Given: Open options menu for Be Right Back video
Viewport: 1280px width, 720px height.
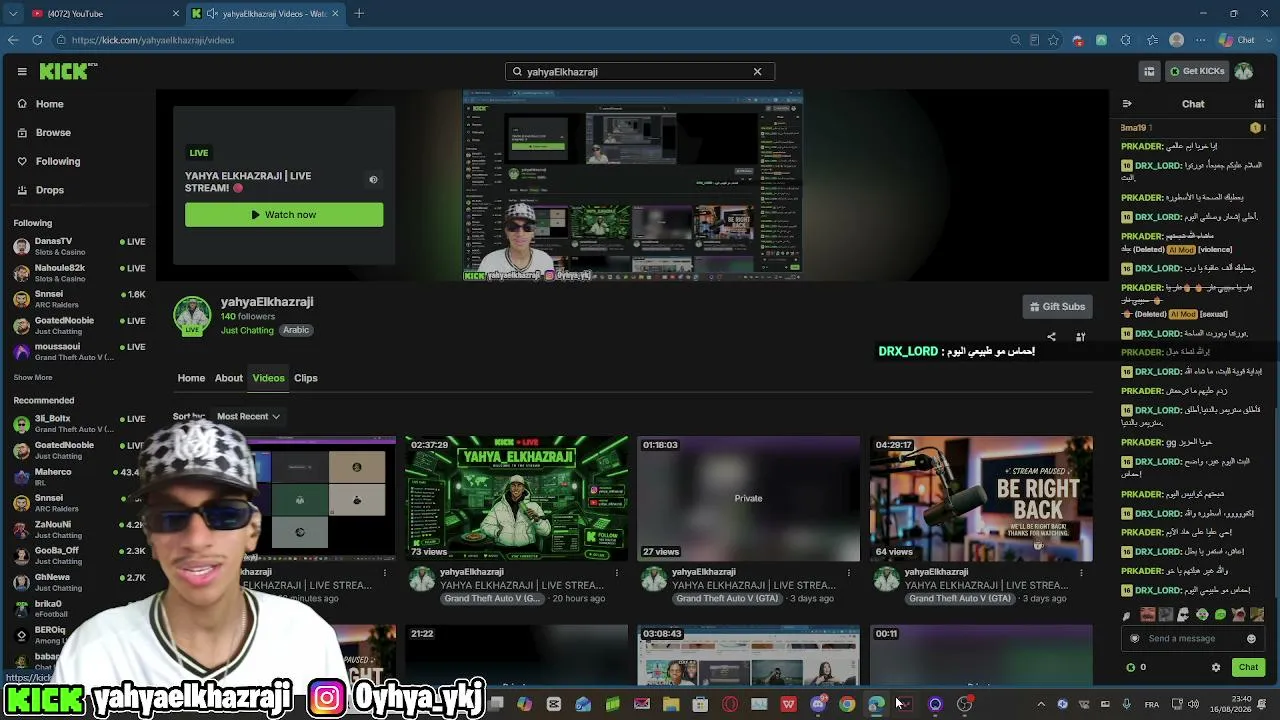Looking at the screenshot, I should (x=1081, y=573).
